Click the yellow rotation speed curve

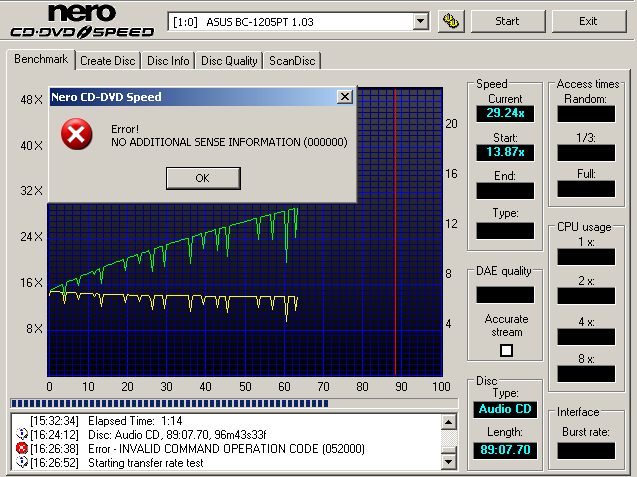175,296
